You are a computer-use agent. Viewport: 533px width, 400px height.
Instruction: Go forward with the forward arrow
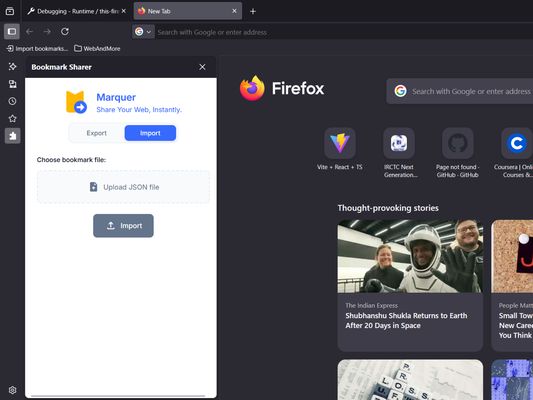pyautogui.click(x=47, y=32)
